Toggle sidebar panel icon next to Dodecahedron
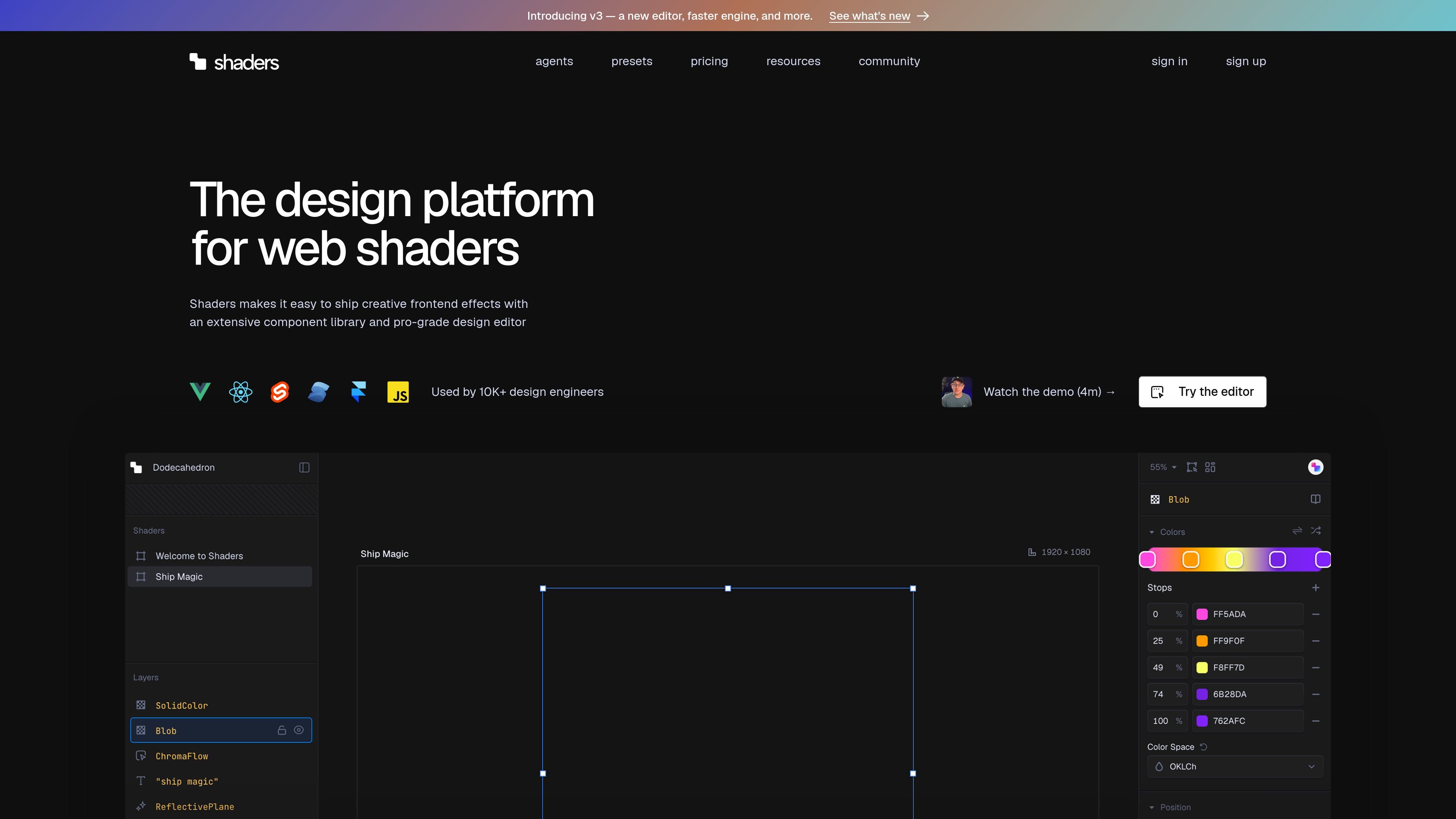 (x=304, y=468)
